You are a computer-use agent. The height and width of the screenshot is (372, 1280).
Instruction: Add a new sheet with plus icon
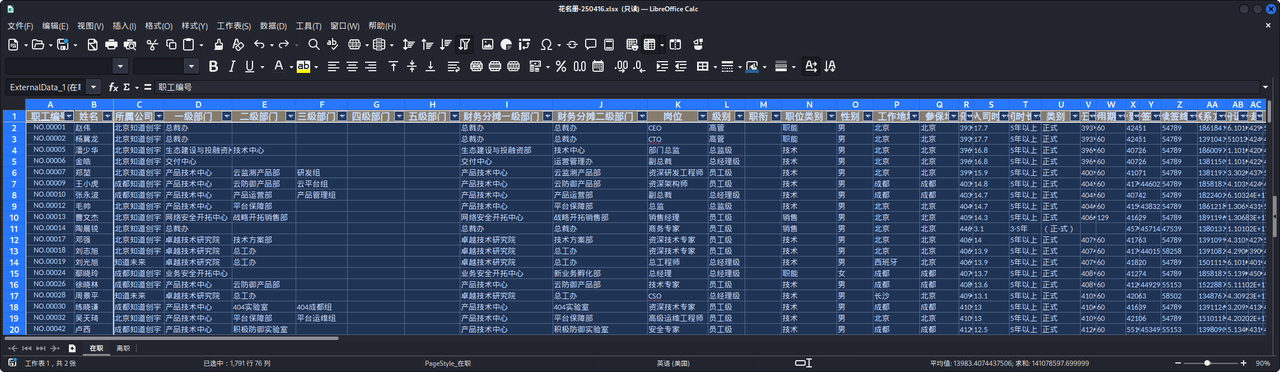click(72, 347)
